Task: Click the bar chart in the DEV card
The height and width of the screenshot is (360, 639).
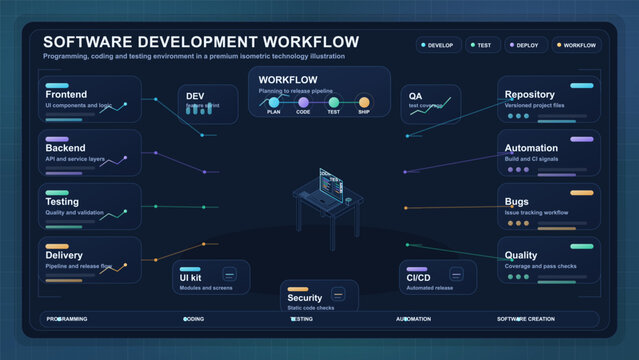Action: click(199, 108)
